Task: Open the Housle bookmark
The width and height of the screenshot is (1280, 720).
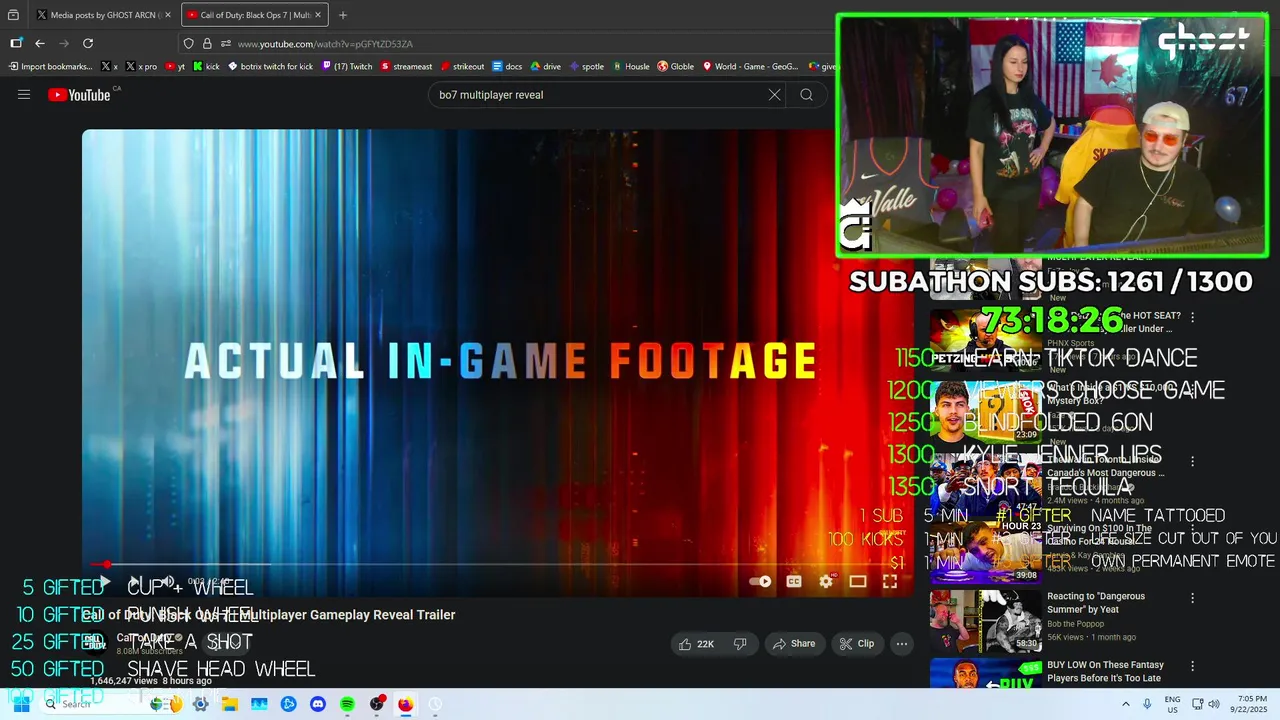Action: (x=631, y=67)
